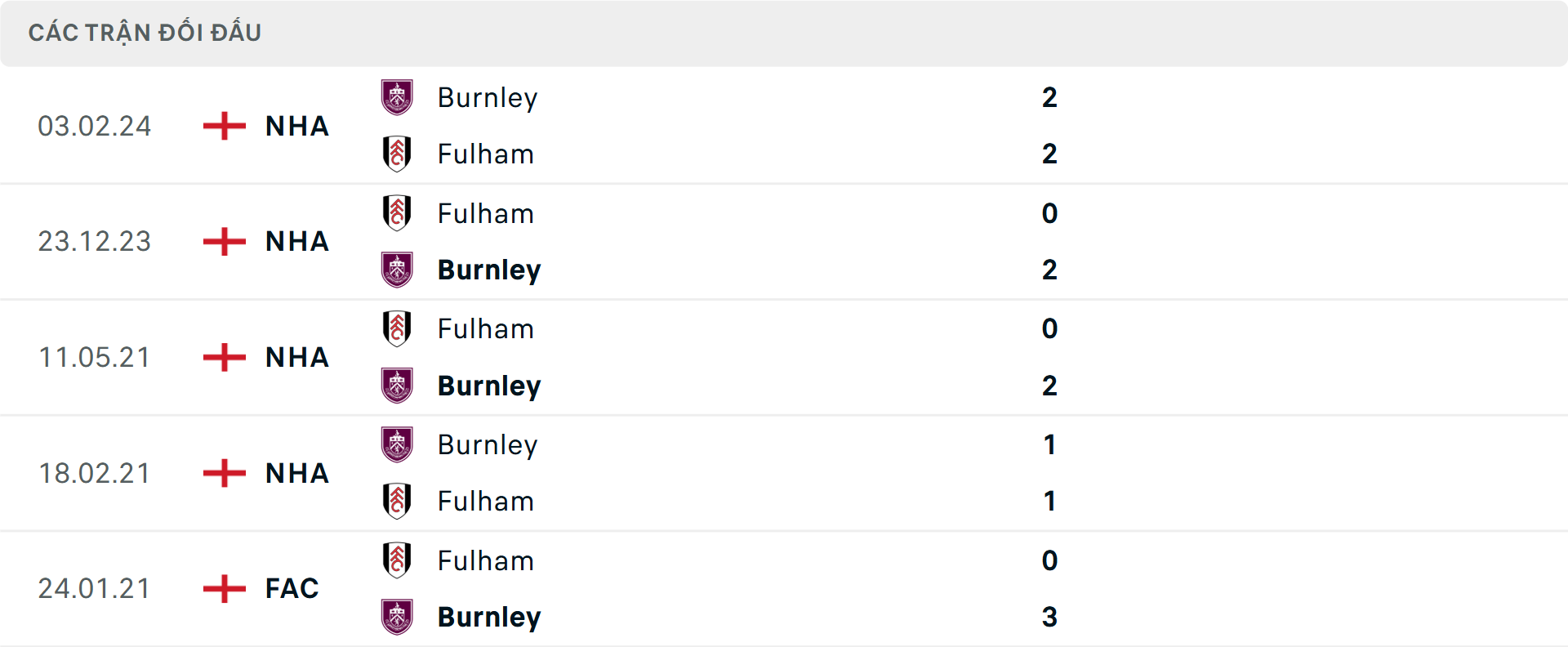The image size is (1568, 647).
Task: Click the score 3 in the FAC match
Action: (x=1050, y=617)
